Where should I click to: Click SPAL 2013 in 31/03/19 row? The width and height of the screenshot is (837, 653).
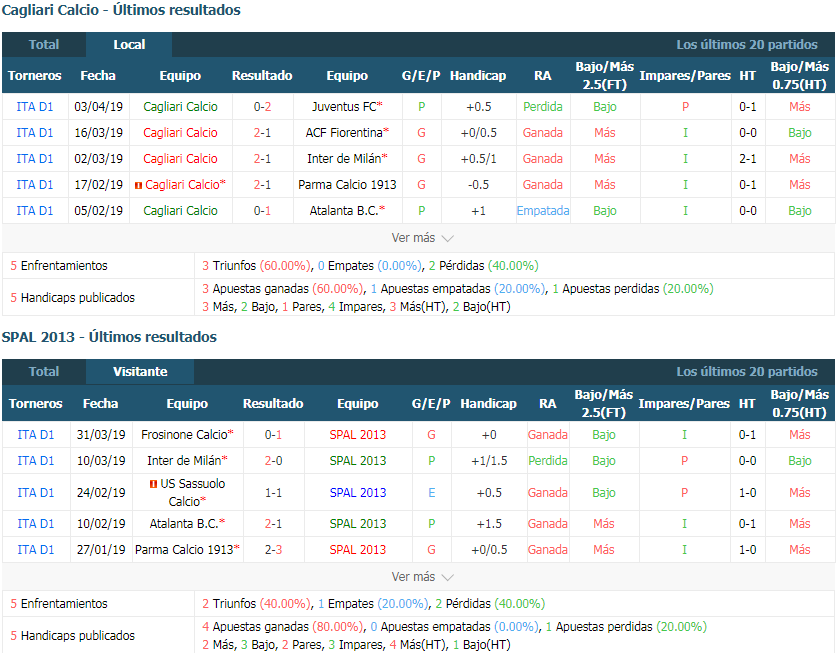click(x=358, y=435)
